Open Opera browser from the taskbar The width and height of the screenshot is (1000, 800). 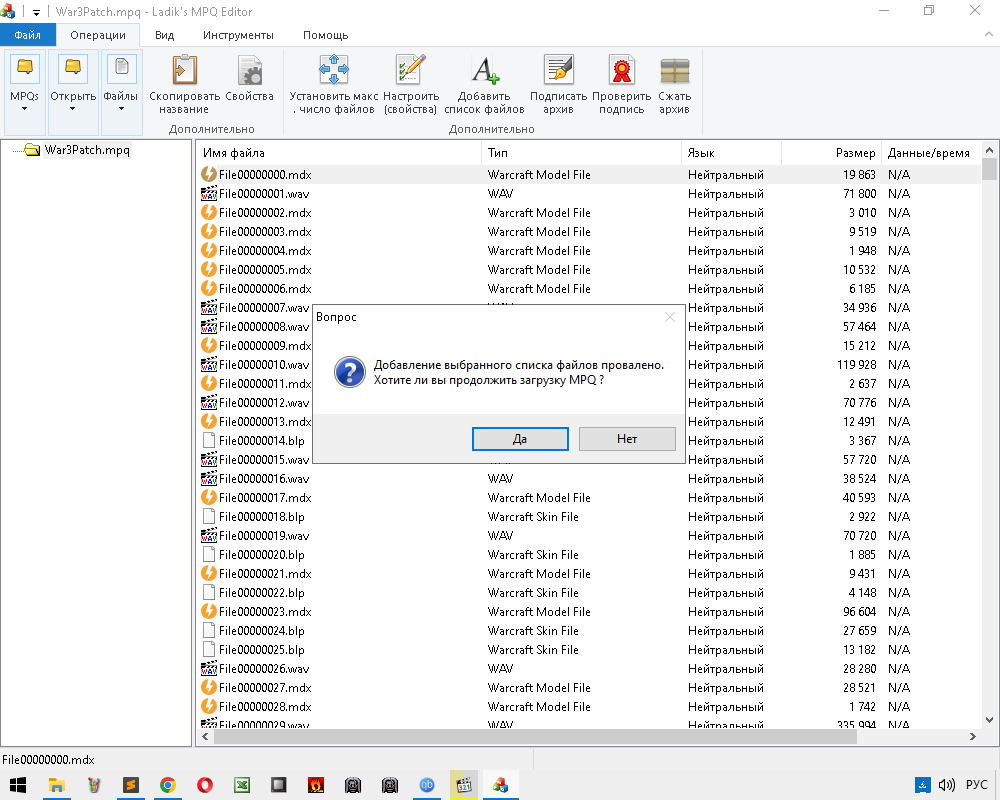point(205,785)
